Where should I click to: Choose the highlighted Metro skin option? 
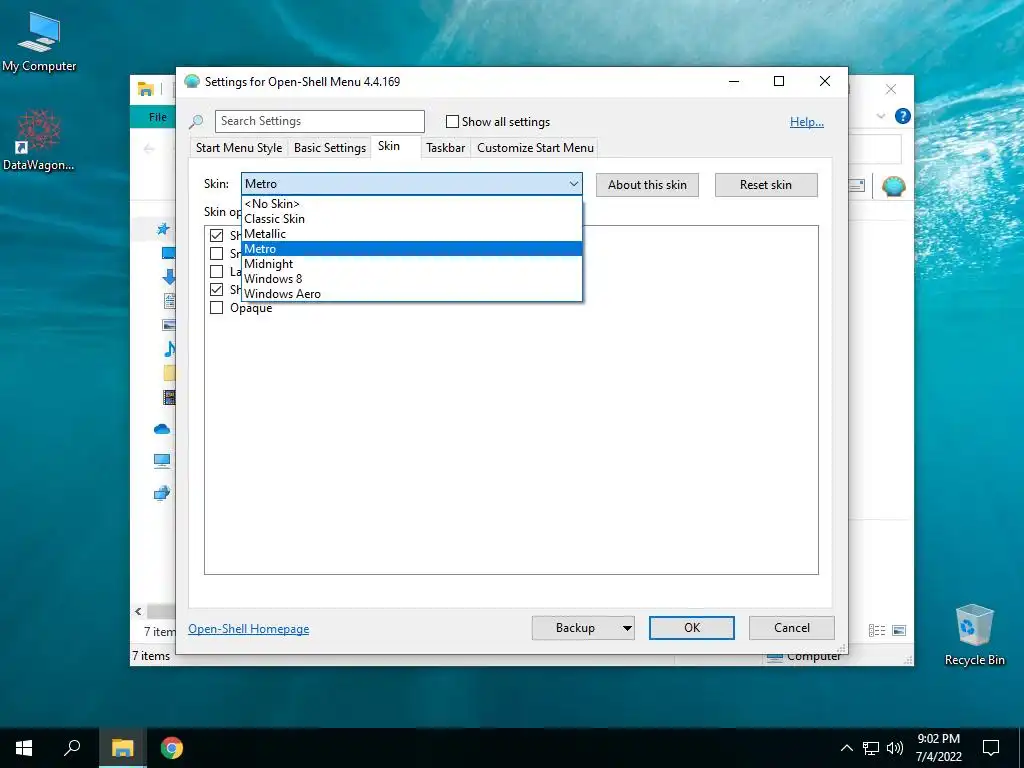(411, 249)
